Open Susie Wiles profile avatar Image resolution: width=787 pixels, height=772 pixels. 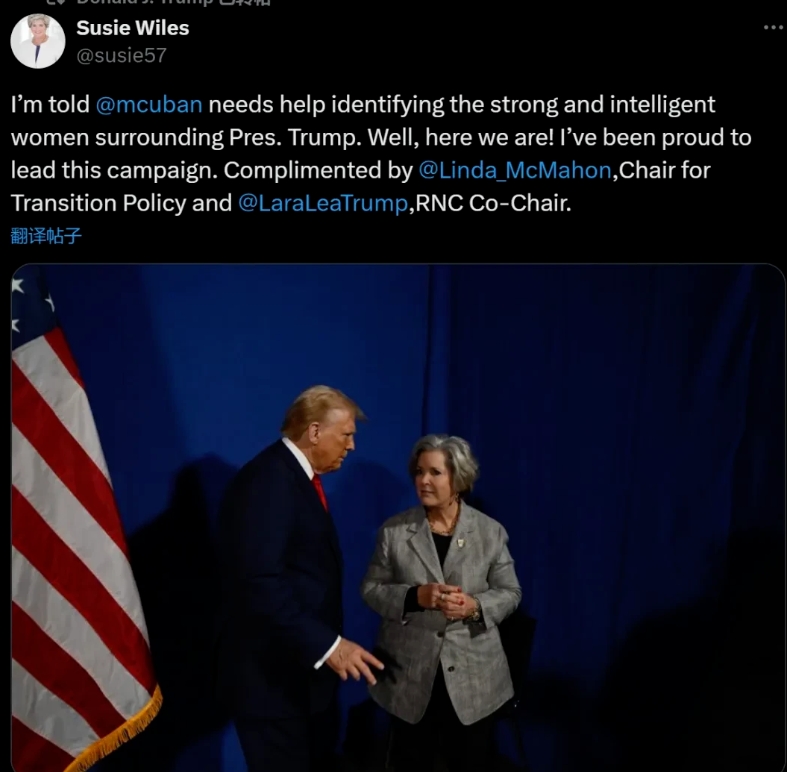[38, 41]
